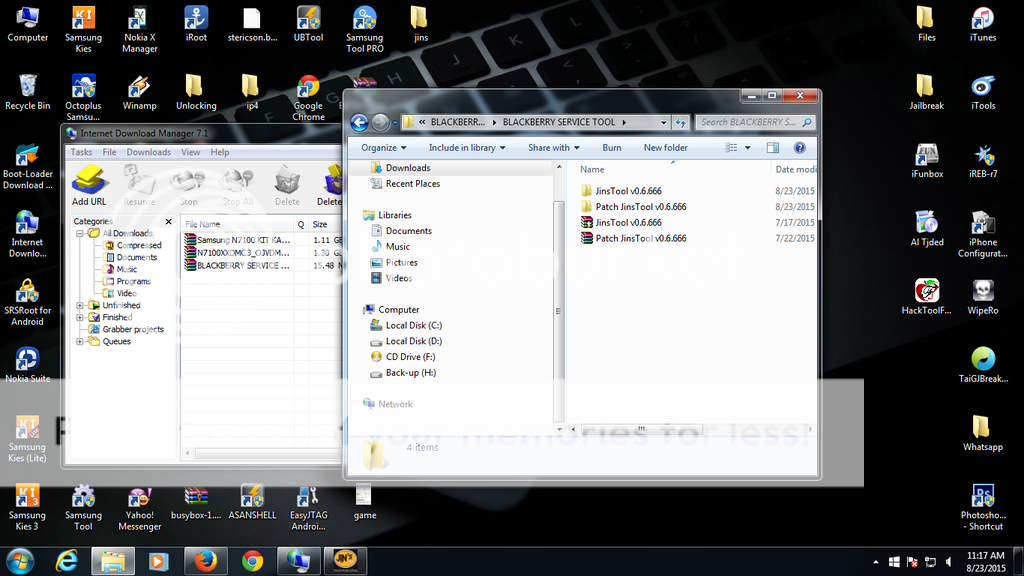Open the Tasks menu in IDM

[x=81, y=152]
